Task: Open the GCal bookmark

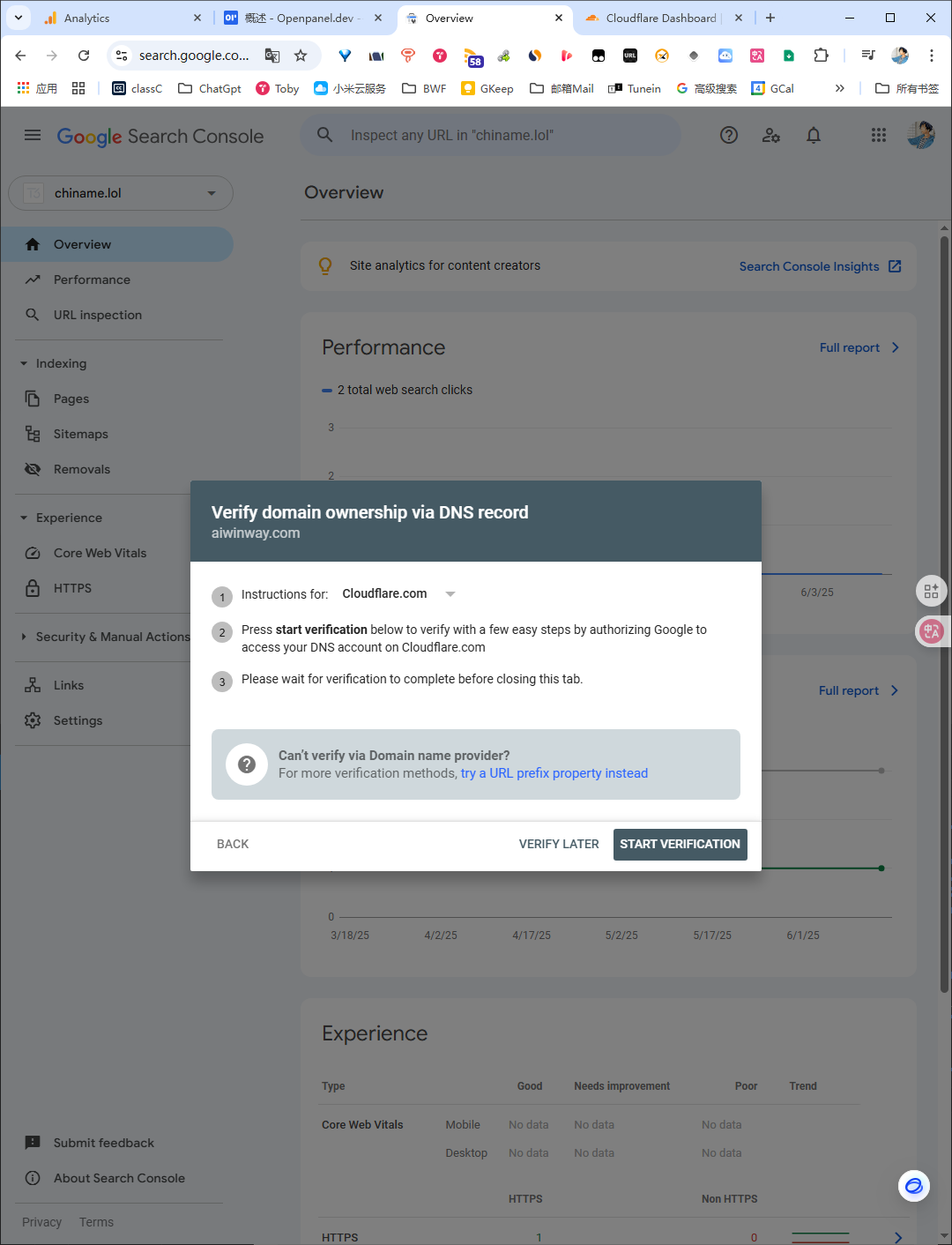Action: pos(773,88)
